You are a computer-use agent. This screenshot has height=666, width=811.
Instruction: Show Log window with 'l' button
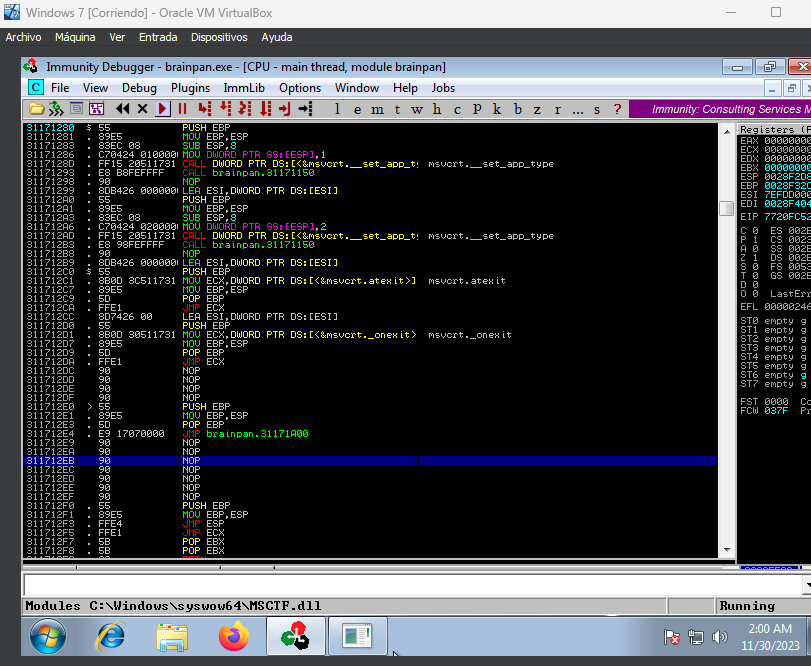pyautogui.click(x=337, y=109)
